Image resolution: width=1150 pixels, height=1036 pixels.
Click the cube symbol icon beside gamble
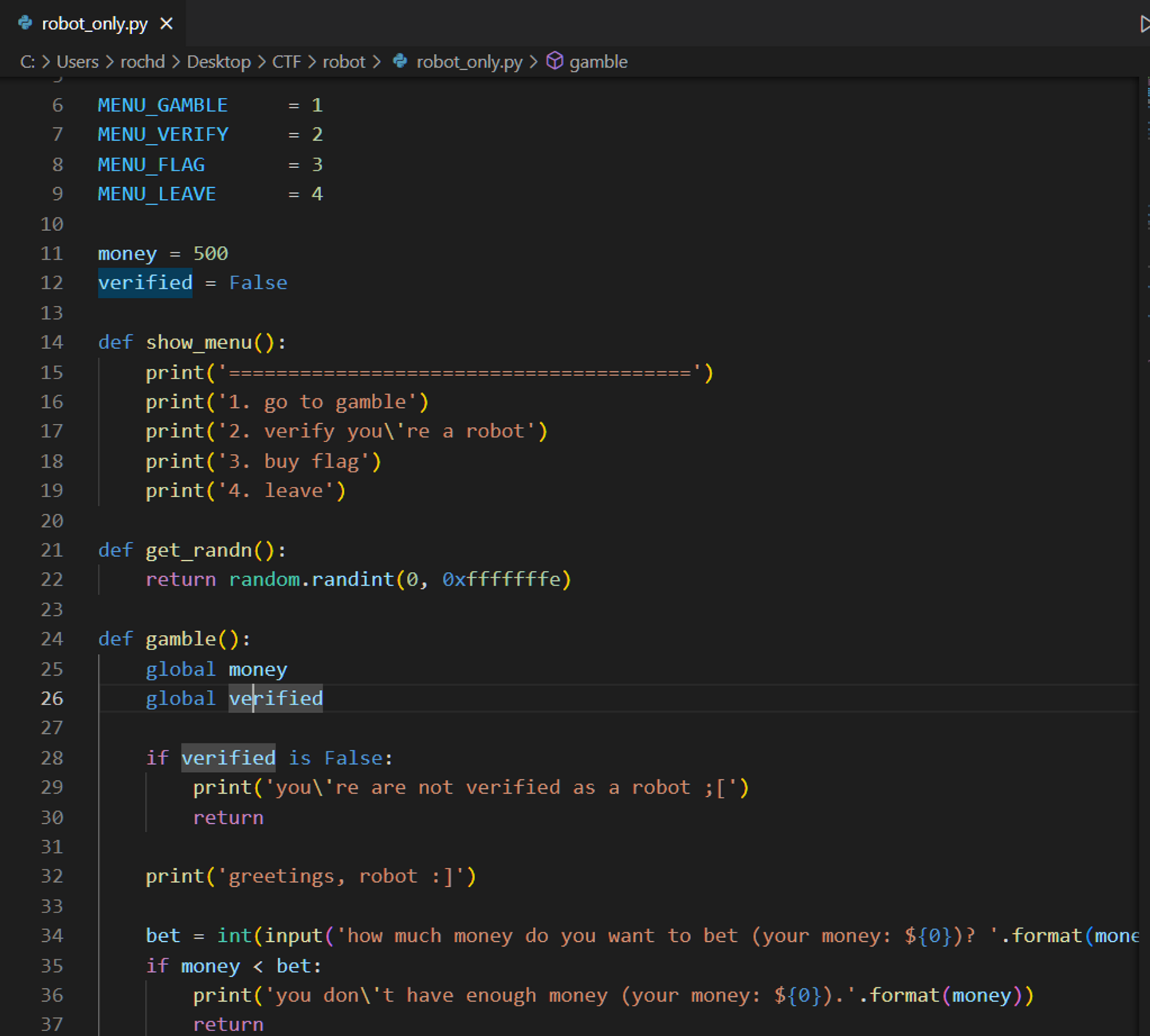pyautogui.click(x=554, y=61)
